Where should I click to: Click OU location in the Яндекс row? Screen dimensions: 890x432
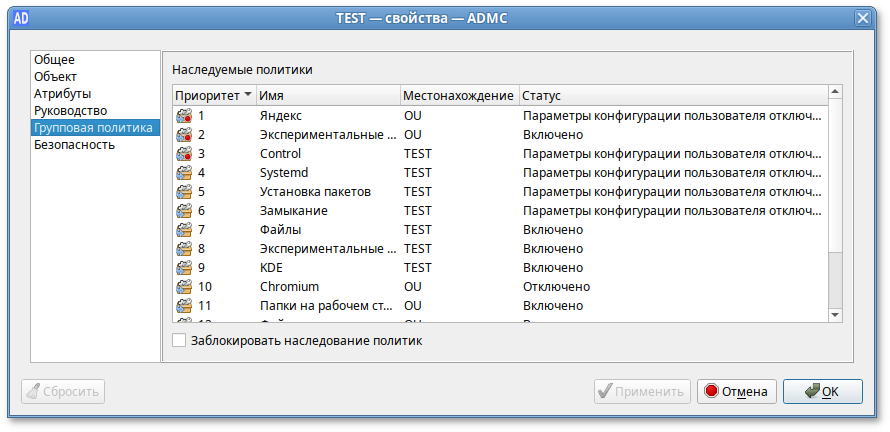click(x=413, y=116)
